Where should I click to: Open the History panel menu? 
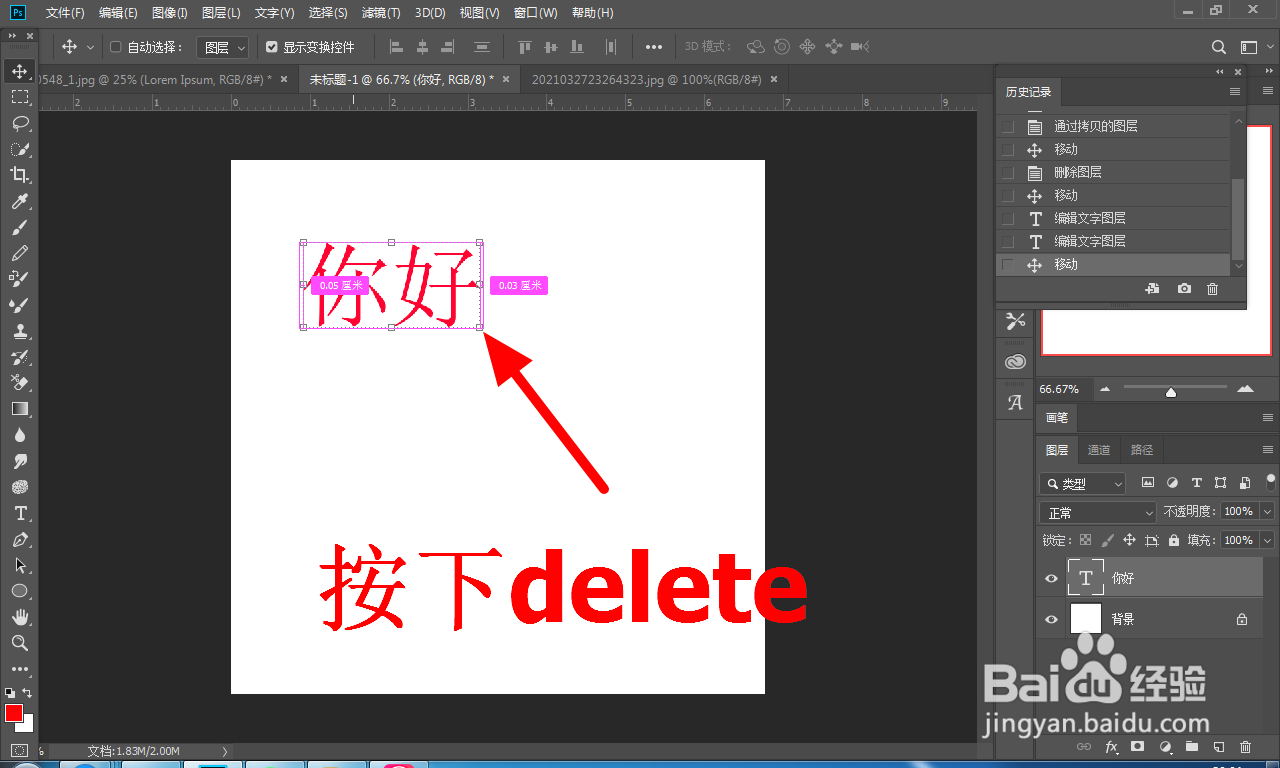[1235, 92]
